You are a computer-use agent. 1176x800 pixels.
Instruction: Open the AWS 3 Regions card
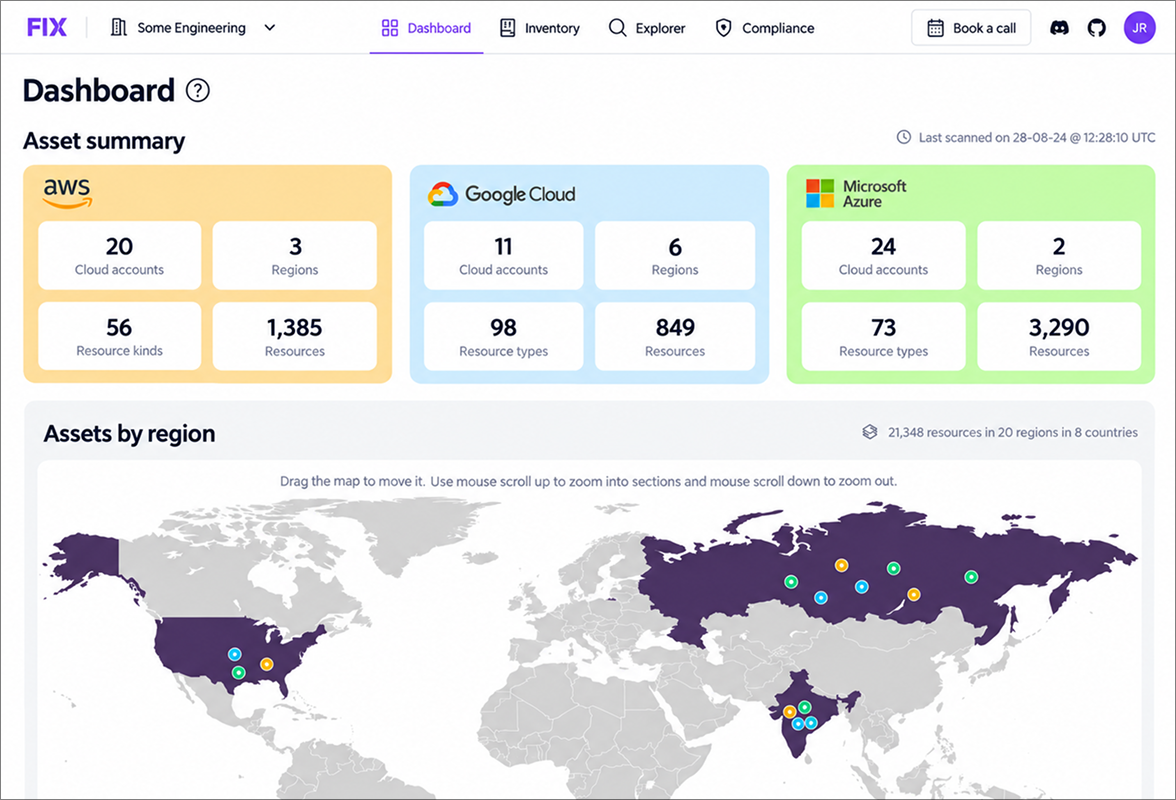pos(295,255)
